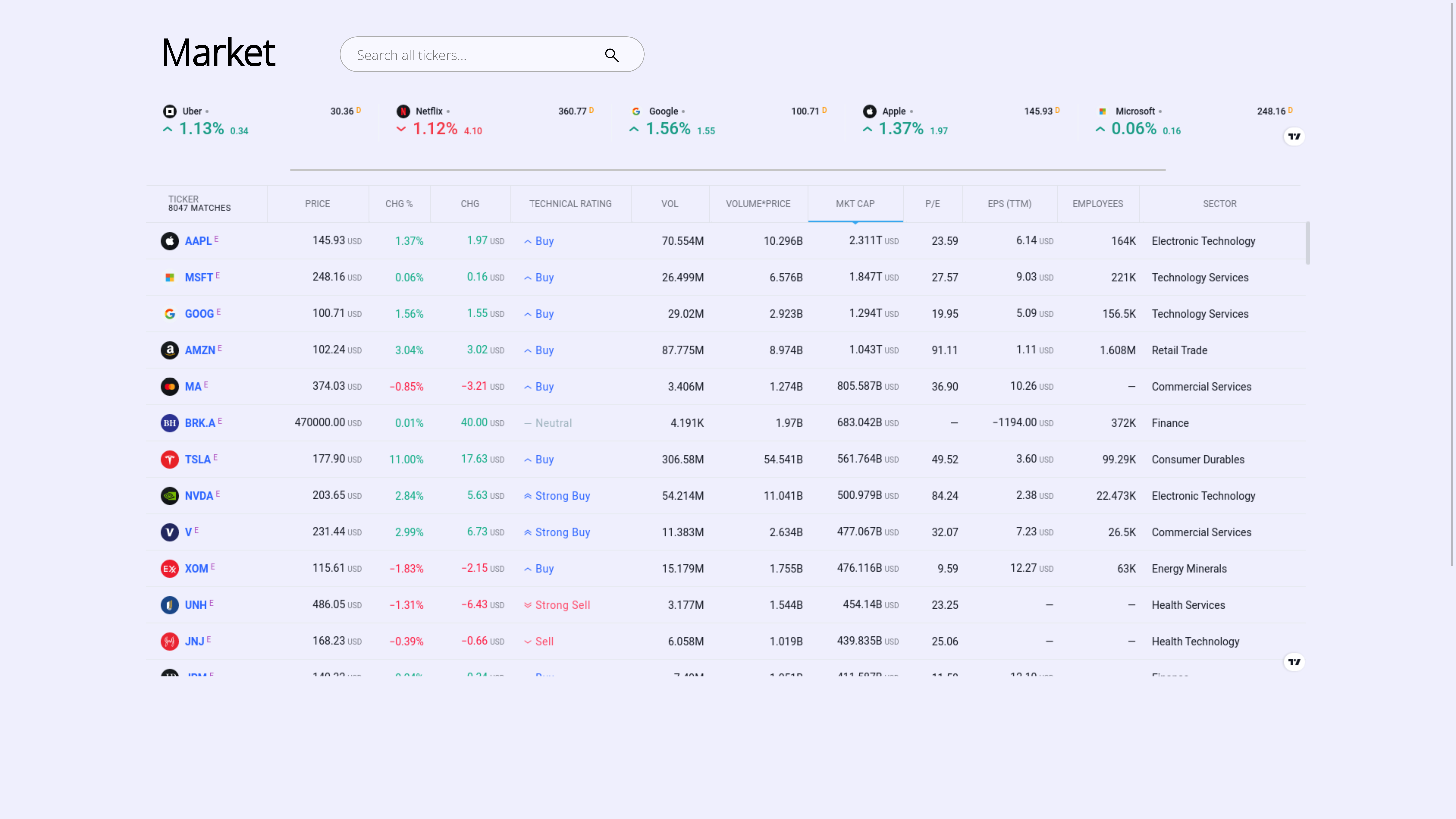Open the TSLA ticker link
Screen dimensions: 1456x819
coord(198,460)
